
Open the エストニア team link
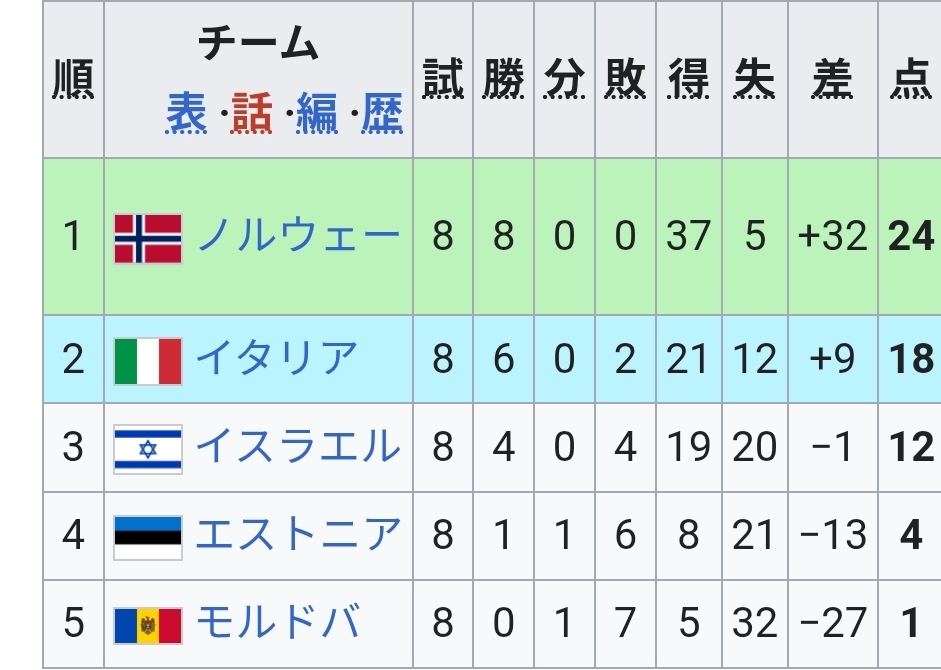click(298, 534)
